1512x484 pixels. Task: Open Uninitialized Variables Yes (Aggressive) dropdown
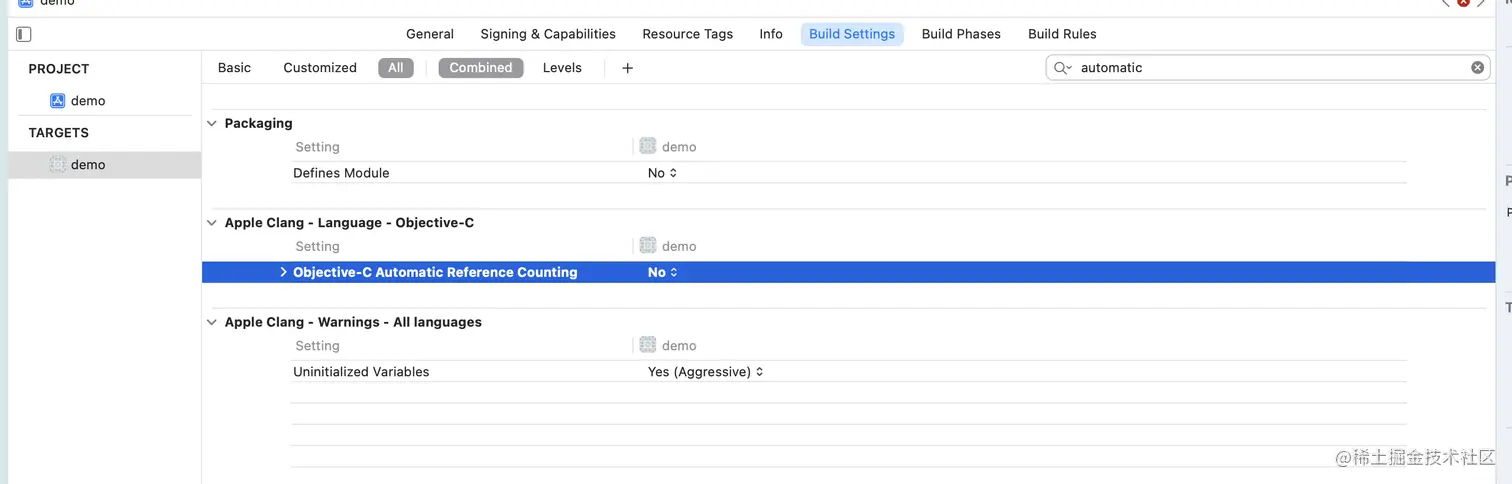[x=705, y=372]
